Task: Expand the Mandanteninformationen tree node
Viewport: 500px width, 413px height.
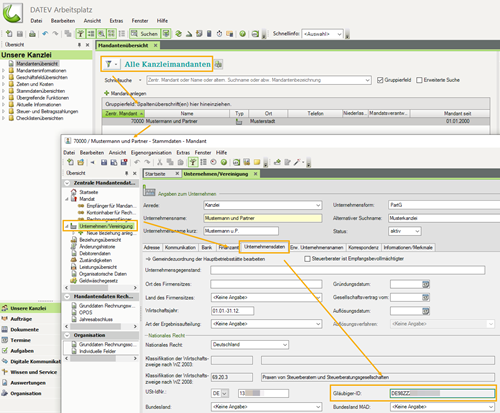Action: (4, 71)
